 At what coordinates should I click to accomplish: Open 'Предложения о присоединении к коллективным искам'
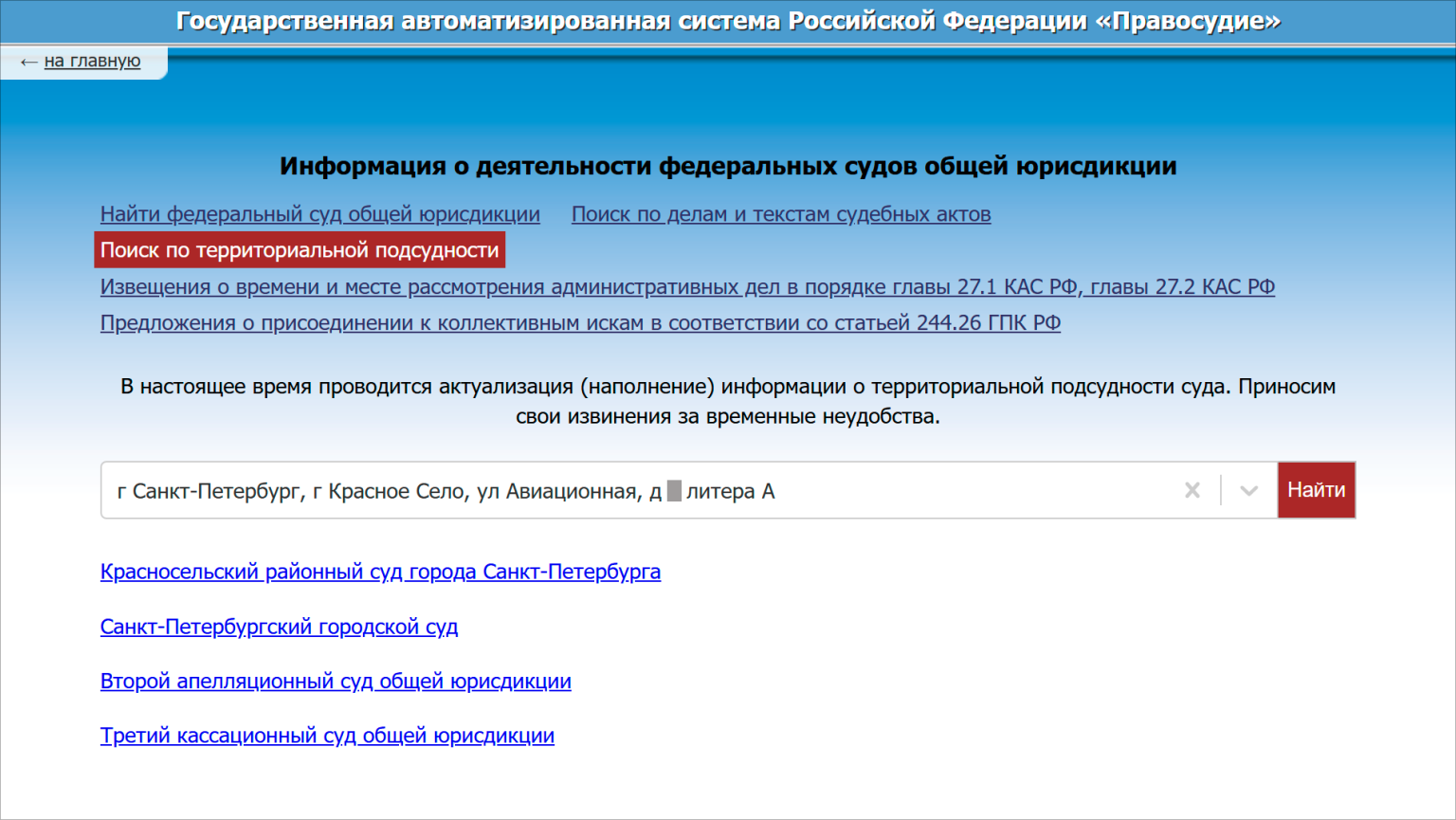coord(580,322)
